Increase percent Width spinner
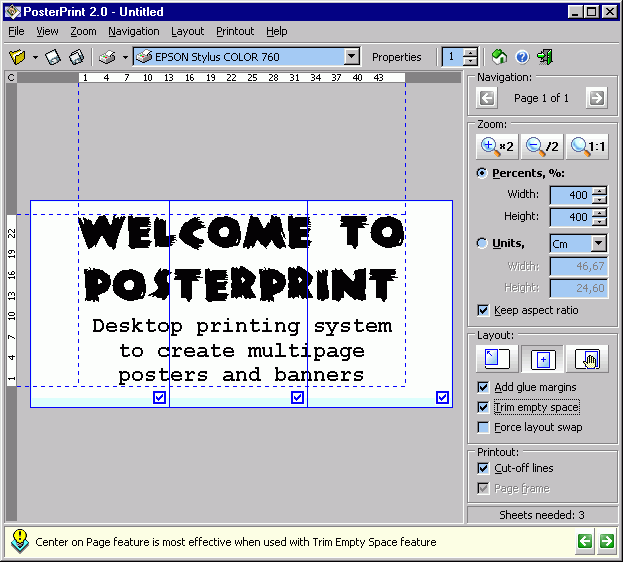The width and height of the screenshot is (623, 562). (599, 190)
